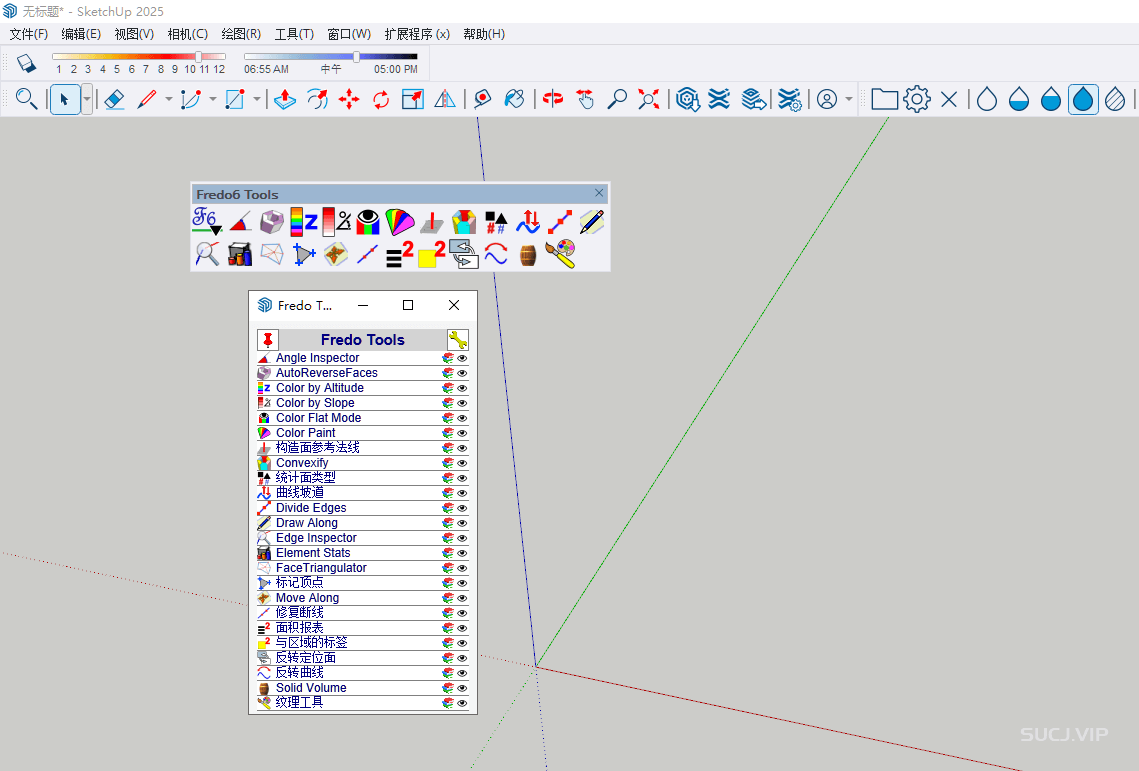This screenshot has width=1139, height=771.
Task: Select the Push/Pull tool
Action: coord(285,99)
